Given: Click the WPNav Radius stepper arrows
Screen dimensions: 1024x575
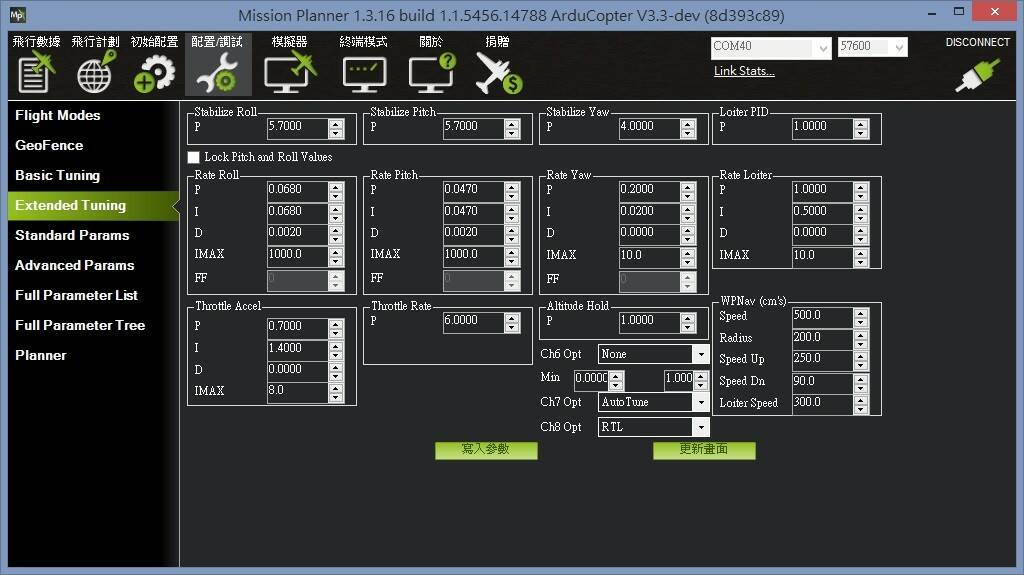Looking at the screenshot, I should pos(861,338).
